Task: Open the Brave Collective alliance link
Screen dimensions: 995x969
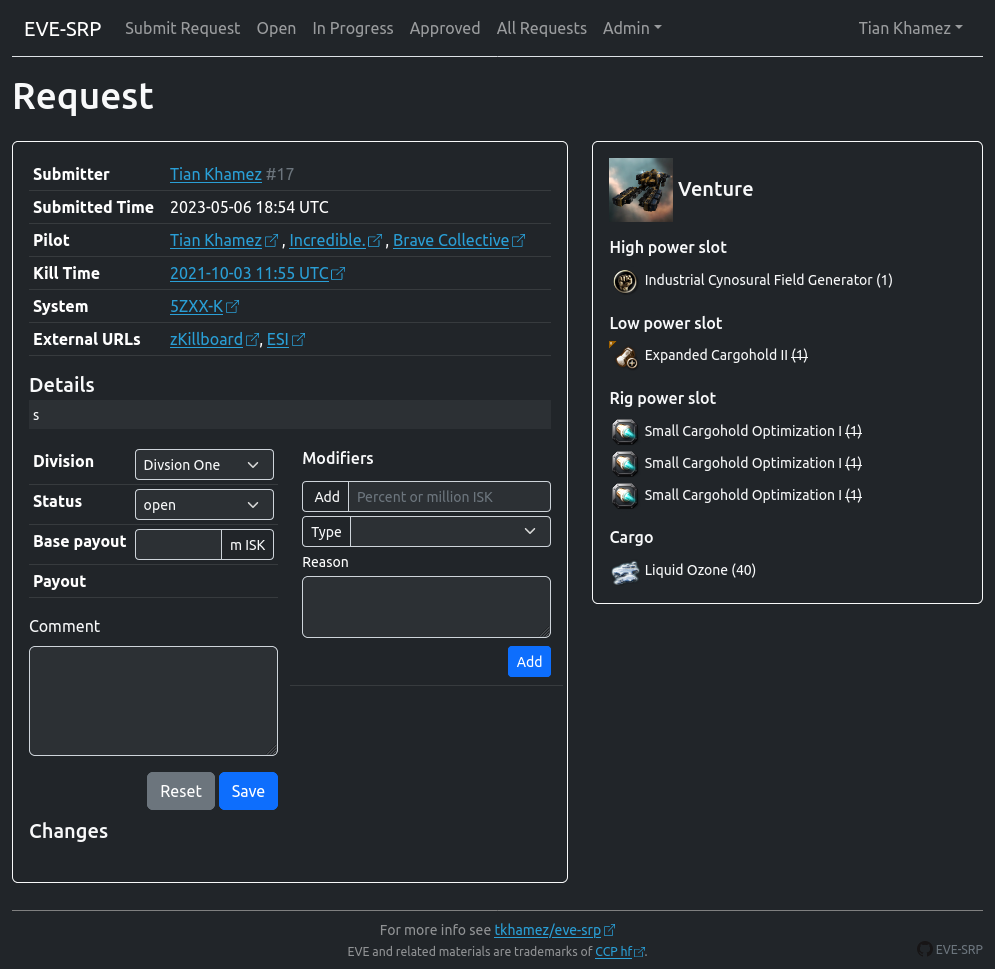Action: pyautogui.click(x=451, y=241)
